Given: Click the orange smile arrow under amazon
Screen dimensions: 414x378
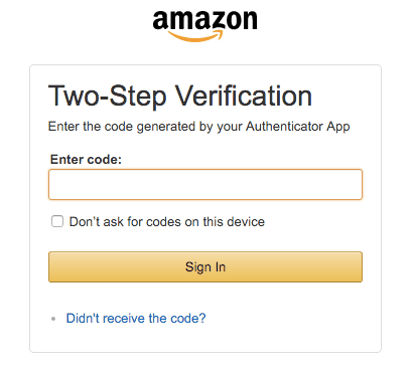Looking at the screenshot, I should [x=195, y=36].
